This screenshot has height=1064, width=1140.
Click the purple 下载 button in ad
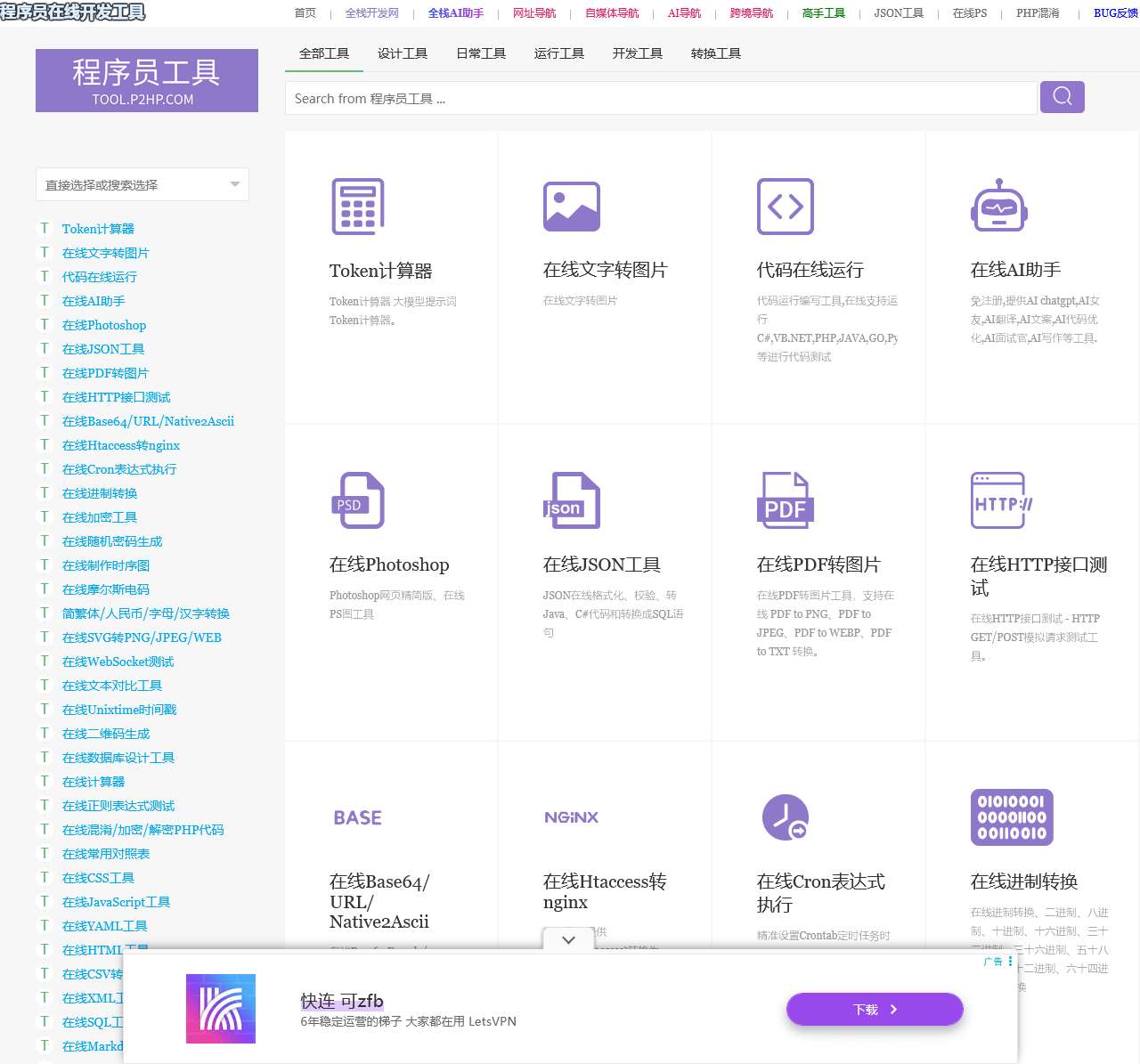click(x=875, y=1010)
